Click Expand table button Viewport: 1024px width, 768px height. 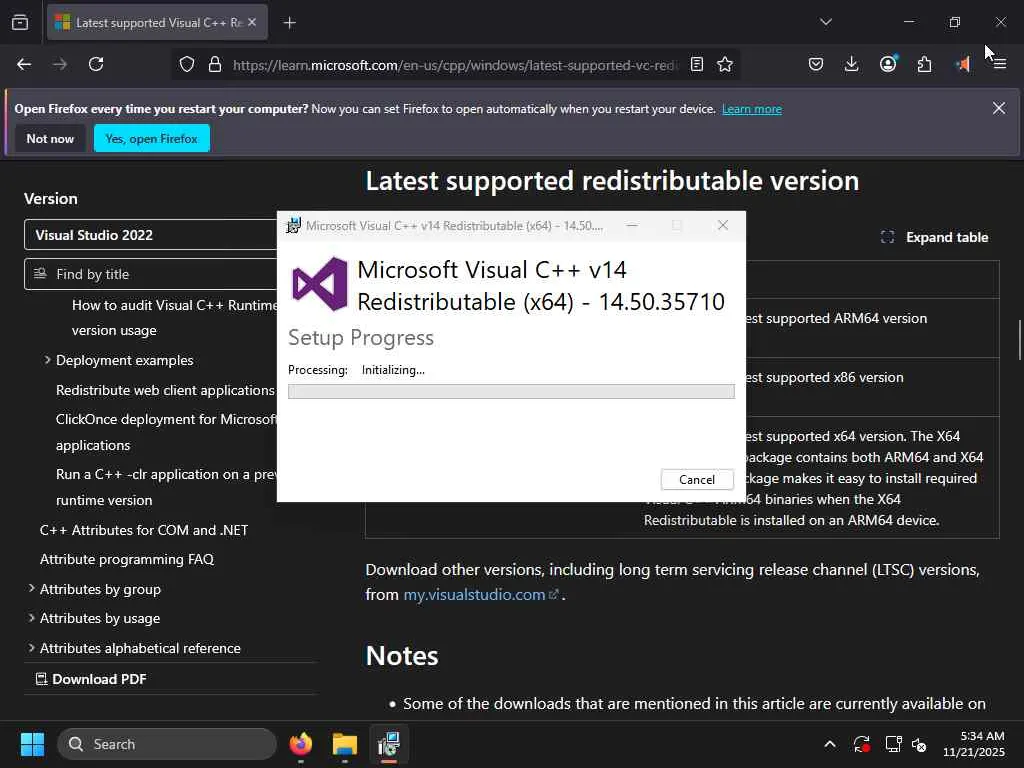pyautogui.click(x=935, y=237)
